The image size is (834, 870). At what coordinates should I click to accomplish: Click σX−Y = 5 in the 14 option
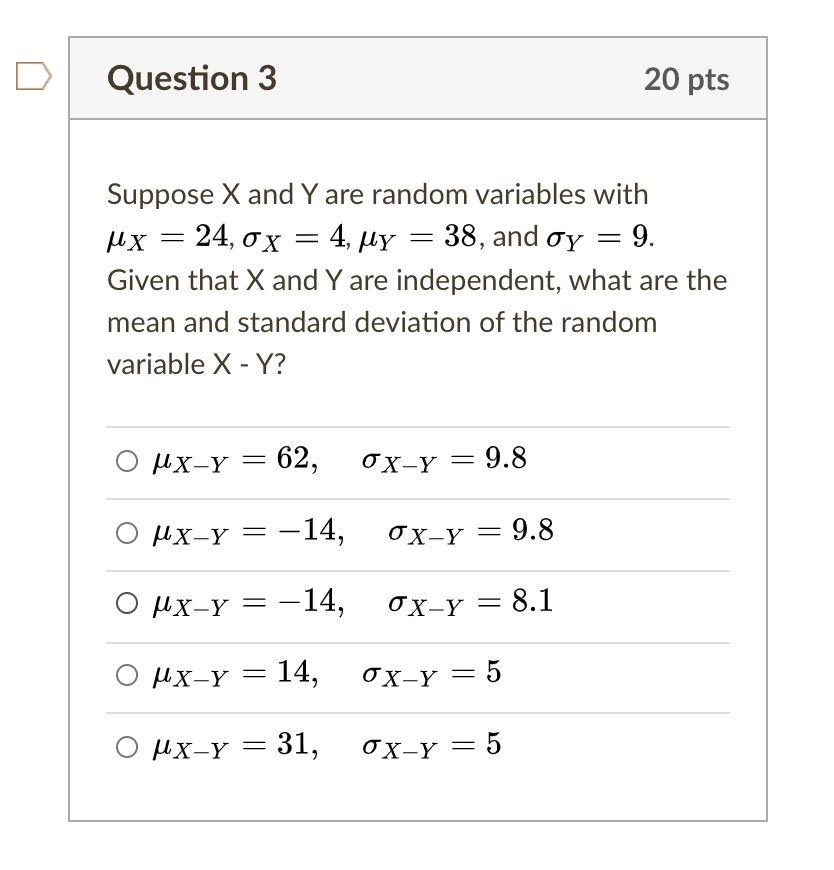coord(432,675)
